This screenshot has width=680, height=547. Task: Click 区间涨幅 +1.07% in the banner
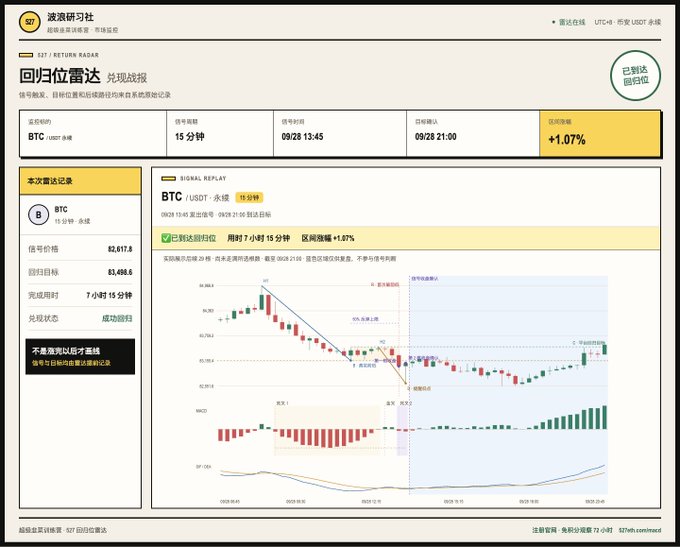click(328, 238)
